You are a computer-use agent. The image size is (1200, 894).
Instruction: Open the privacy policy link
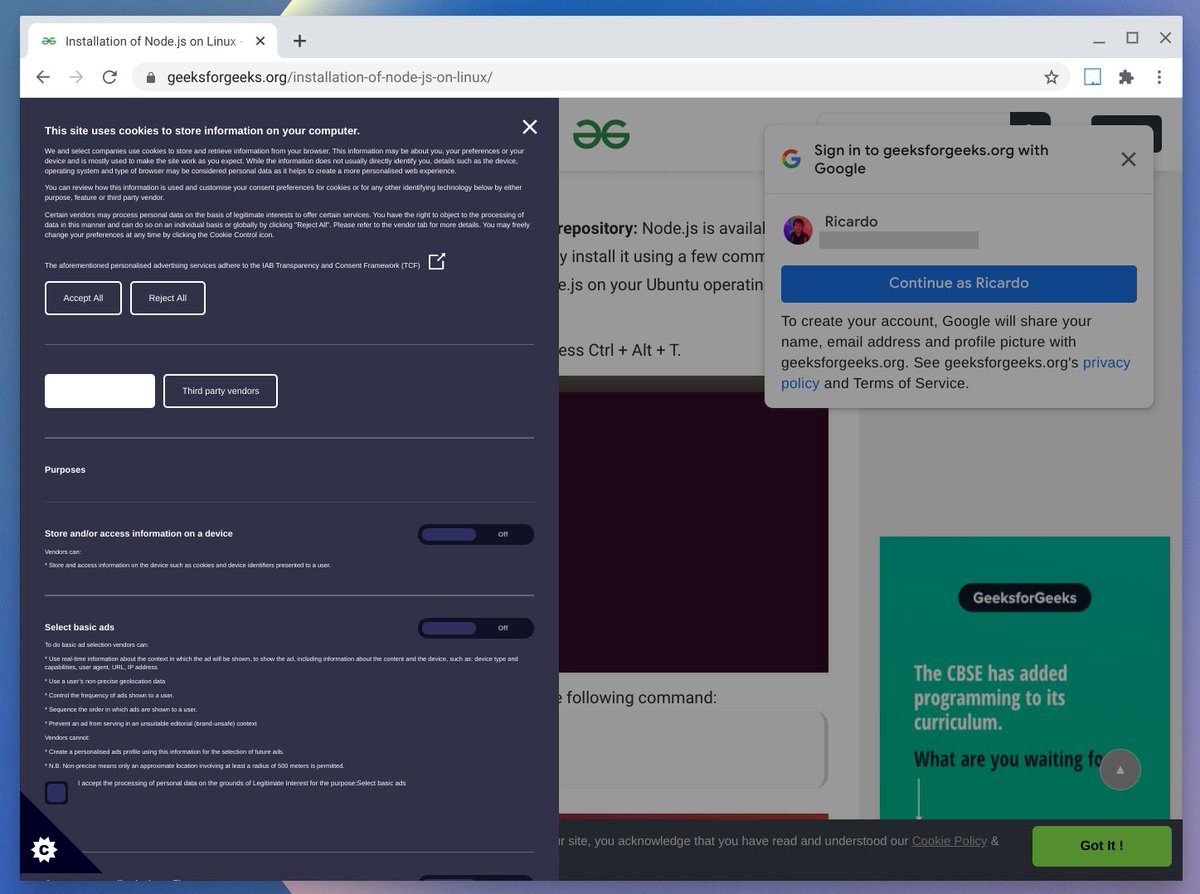tap(956, 373)
